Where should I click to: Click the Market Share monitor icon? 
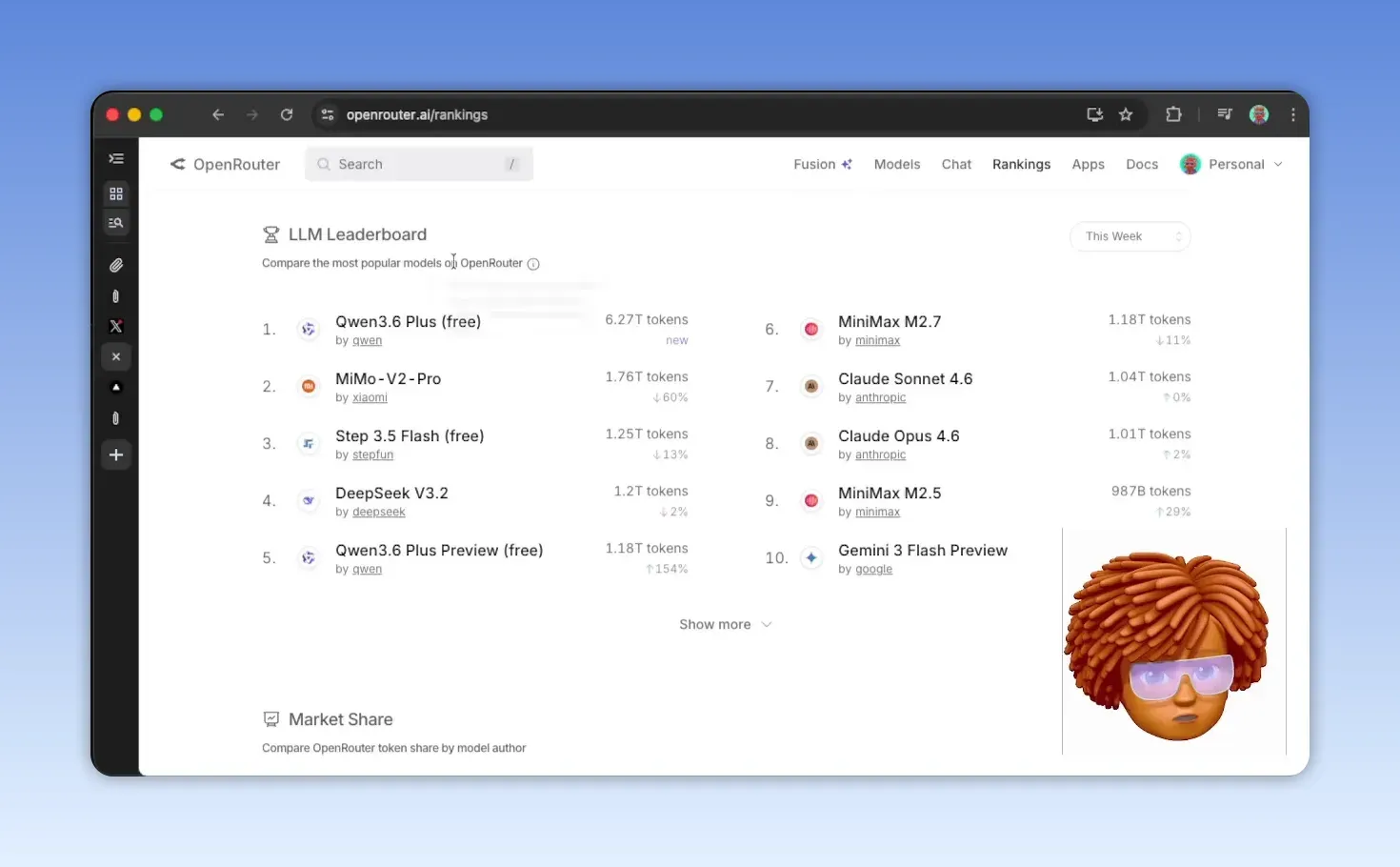[x=271, y=718]
